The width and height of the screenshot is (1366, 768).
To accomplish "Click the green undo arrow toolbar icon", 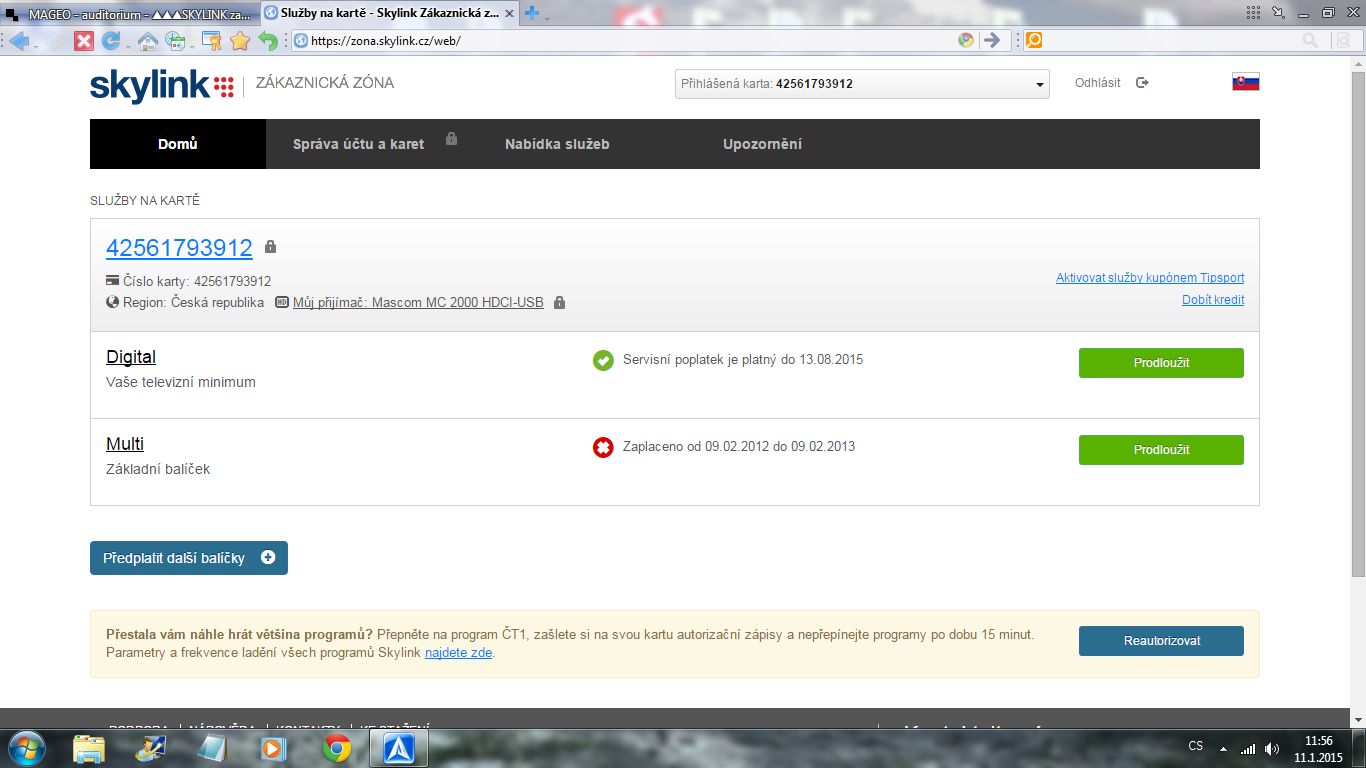I will (267, 41).
